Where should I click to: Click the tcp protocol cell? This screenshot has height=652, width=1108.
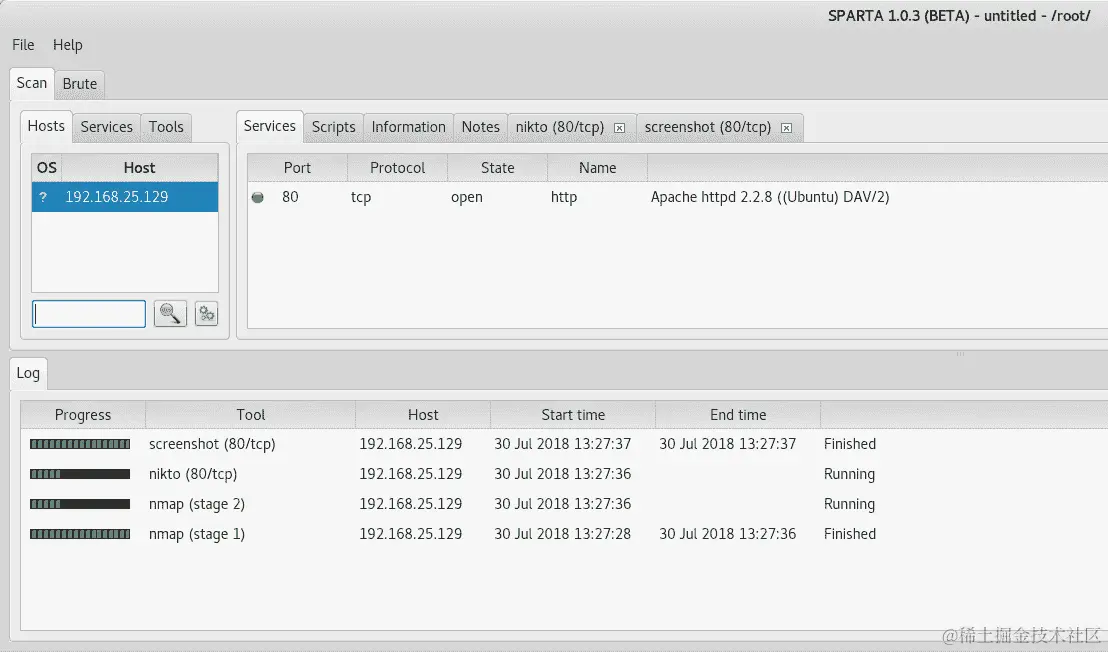pyautogui.click(x=361, y=197)
